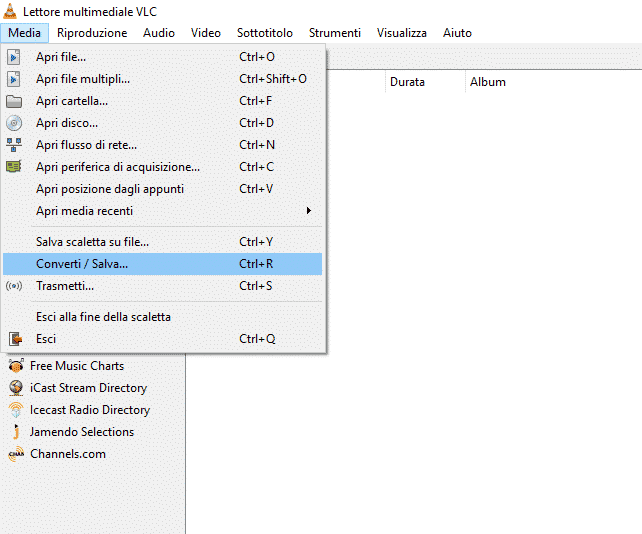Image resolution: width=642 pixels, height=534 pixels.
Task: Click the folder icon beside Apri cartella
Action: pyautogui.click(x=14, y=101)
